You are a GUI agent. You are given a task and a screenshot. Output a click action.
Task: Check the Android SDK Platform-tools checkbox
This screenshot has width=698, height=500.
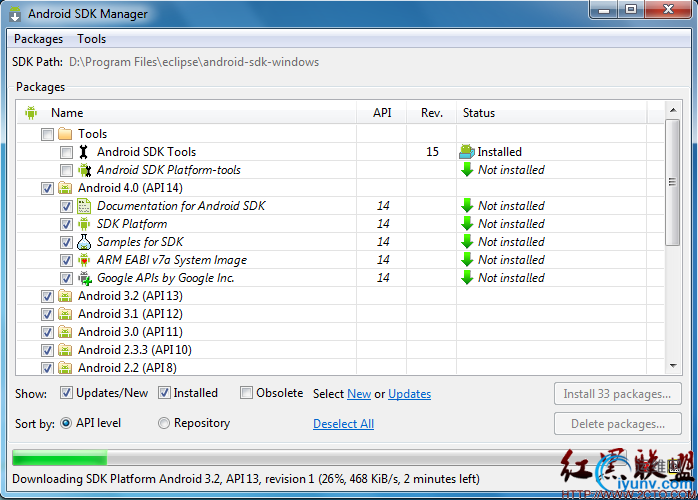pos(66,170)
